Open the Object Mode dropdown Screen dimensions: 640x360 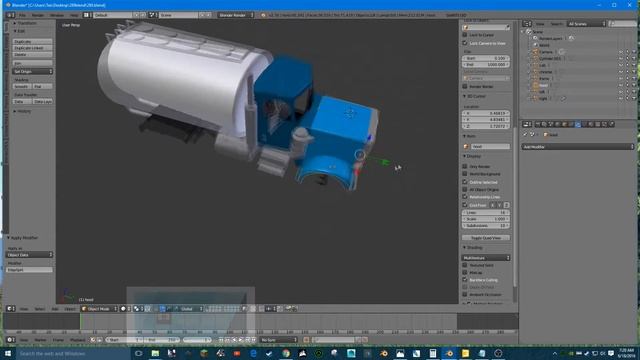[x=99, y=309]
